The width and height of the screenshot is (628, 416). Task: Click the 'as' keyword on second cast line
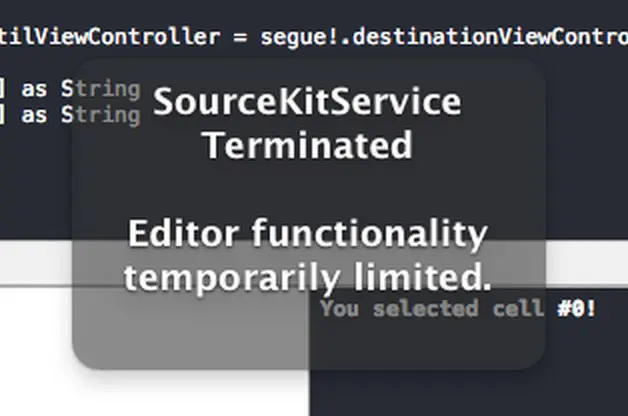point(34,117)
